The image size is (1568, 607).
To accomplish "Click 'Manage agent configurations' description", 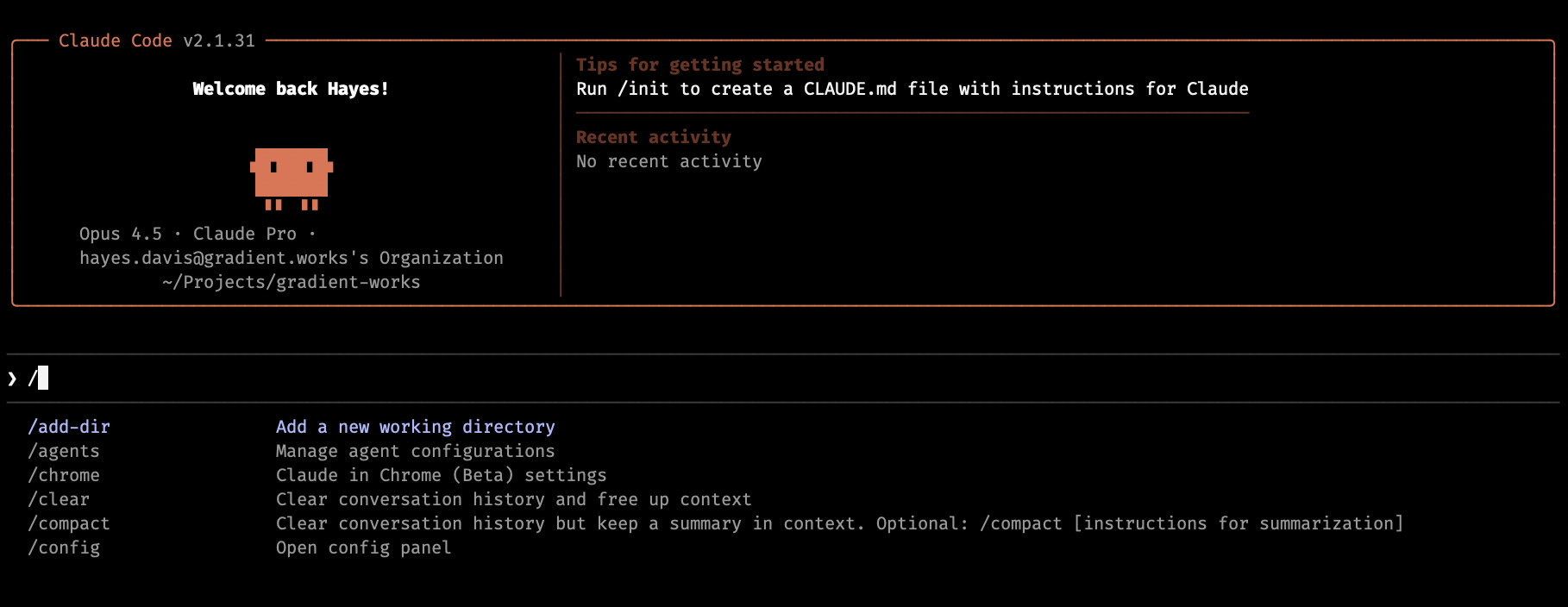I will point(415,451).
